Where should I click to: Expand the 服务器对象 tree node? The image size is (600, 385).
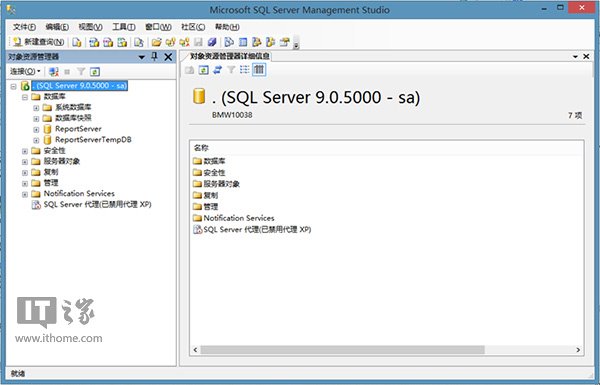click(25, 162)
